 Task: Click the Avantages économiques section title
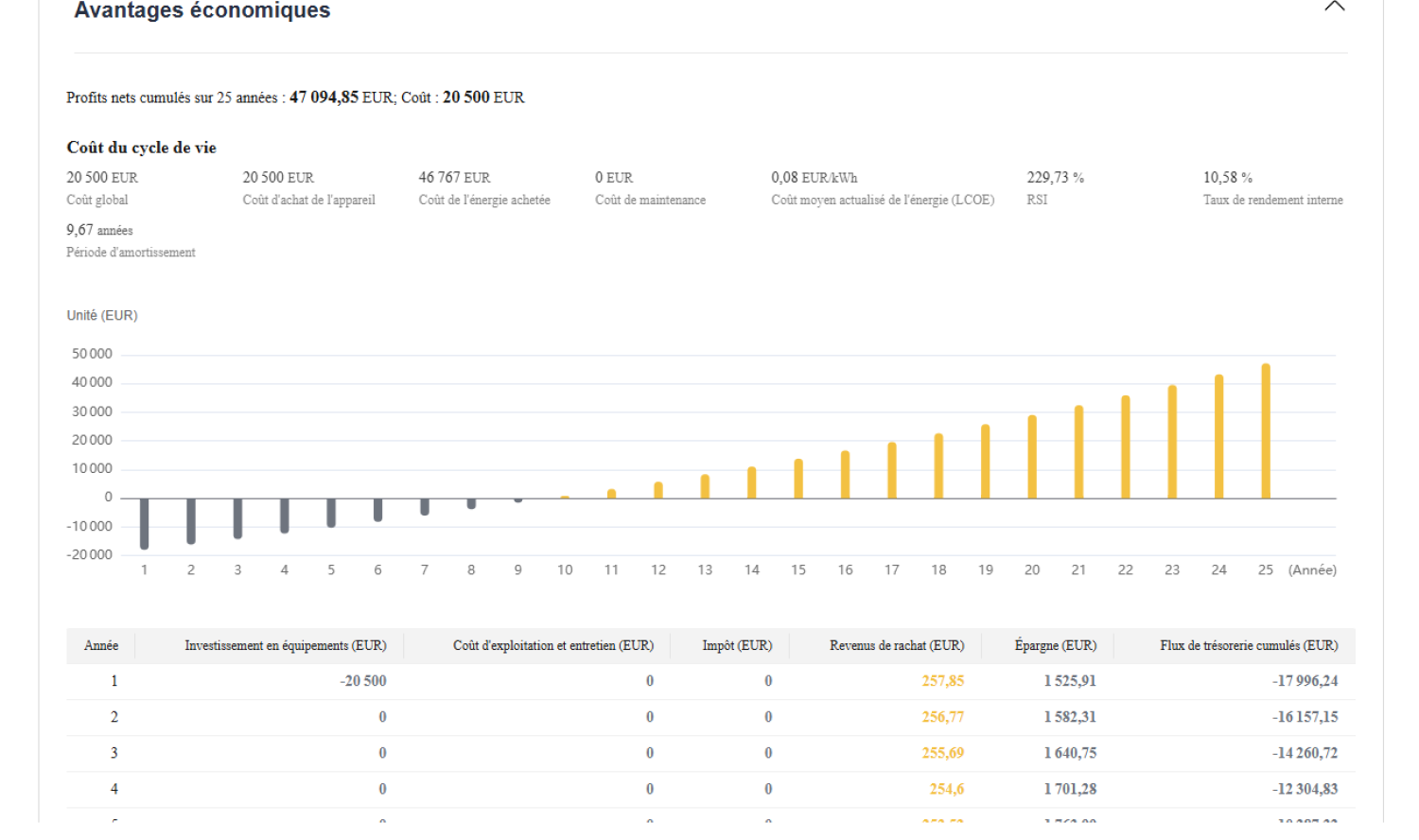[202, 11]
